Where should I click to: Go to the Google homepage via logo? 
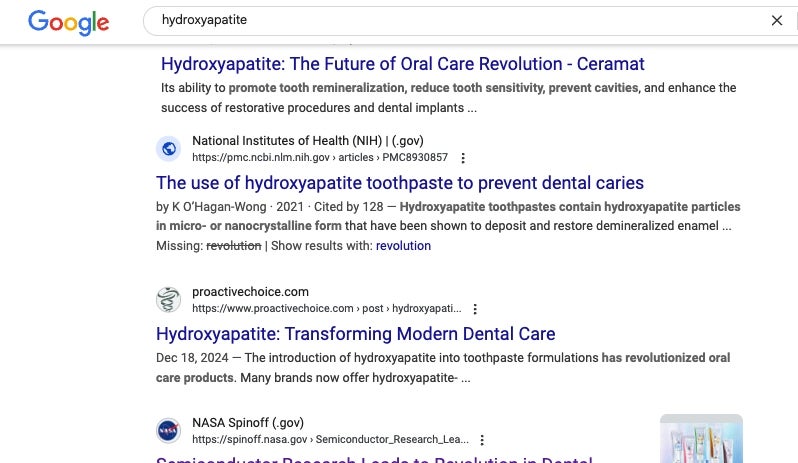coord(69,22)
